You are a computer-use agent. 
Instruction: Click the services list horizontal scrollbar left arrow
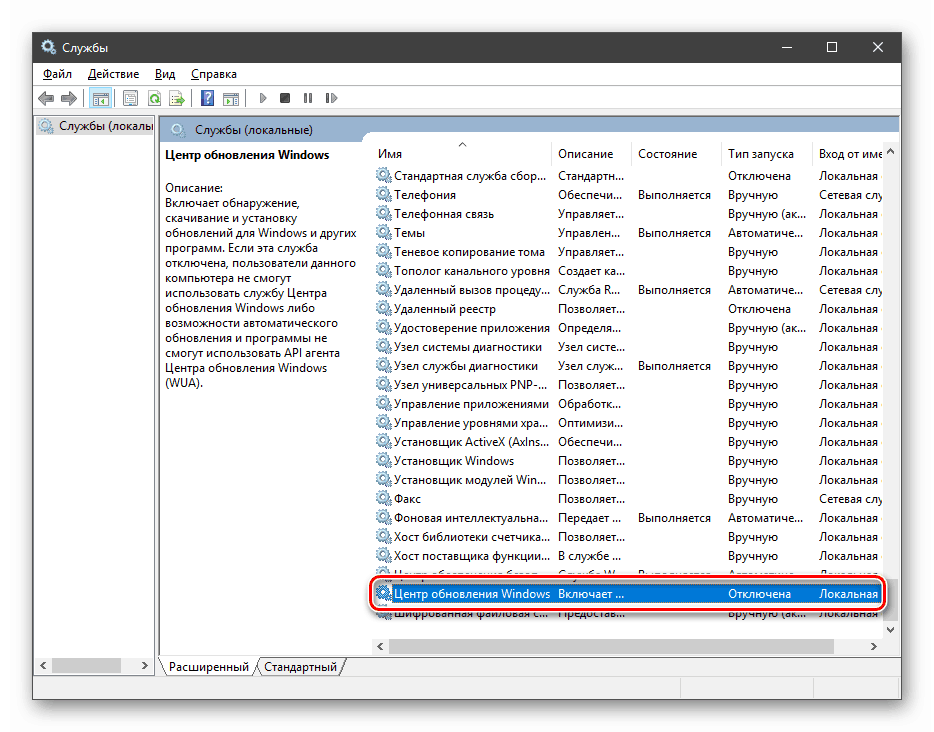click(x=381, y=646)
